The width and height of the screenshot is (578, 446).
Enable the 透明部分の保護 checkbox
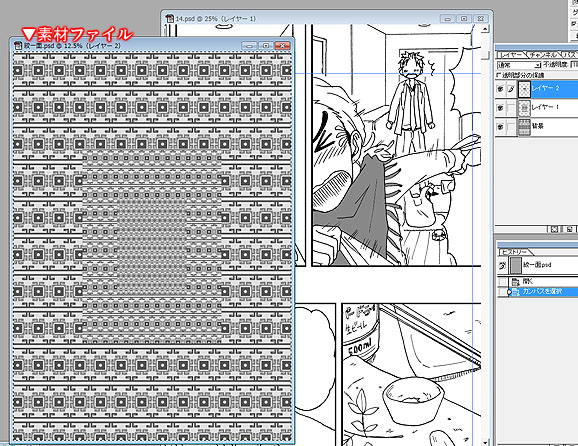[499, 75]
